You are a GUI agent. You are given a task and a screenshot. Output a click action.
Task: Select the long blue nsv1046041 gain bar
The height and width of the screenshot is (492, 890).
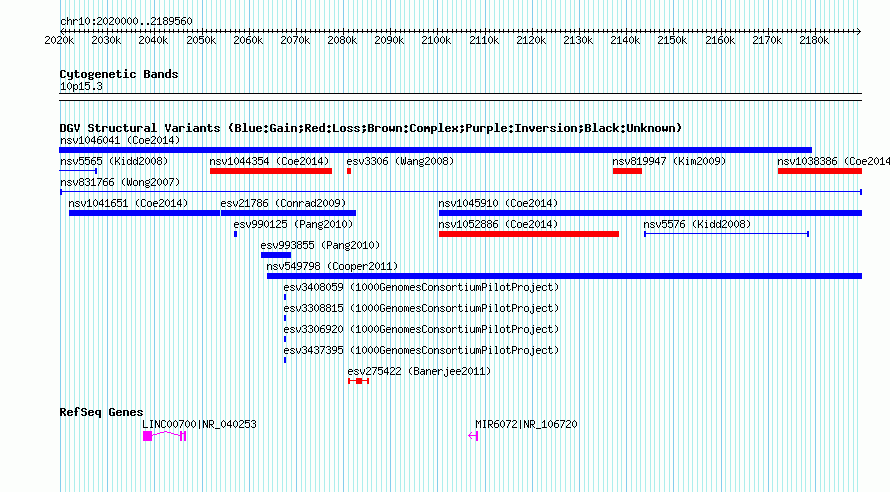click(x=435, y=150)
